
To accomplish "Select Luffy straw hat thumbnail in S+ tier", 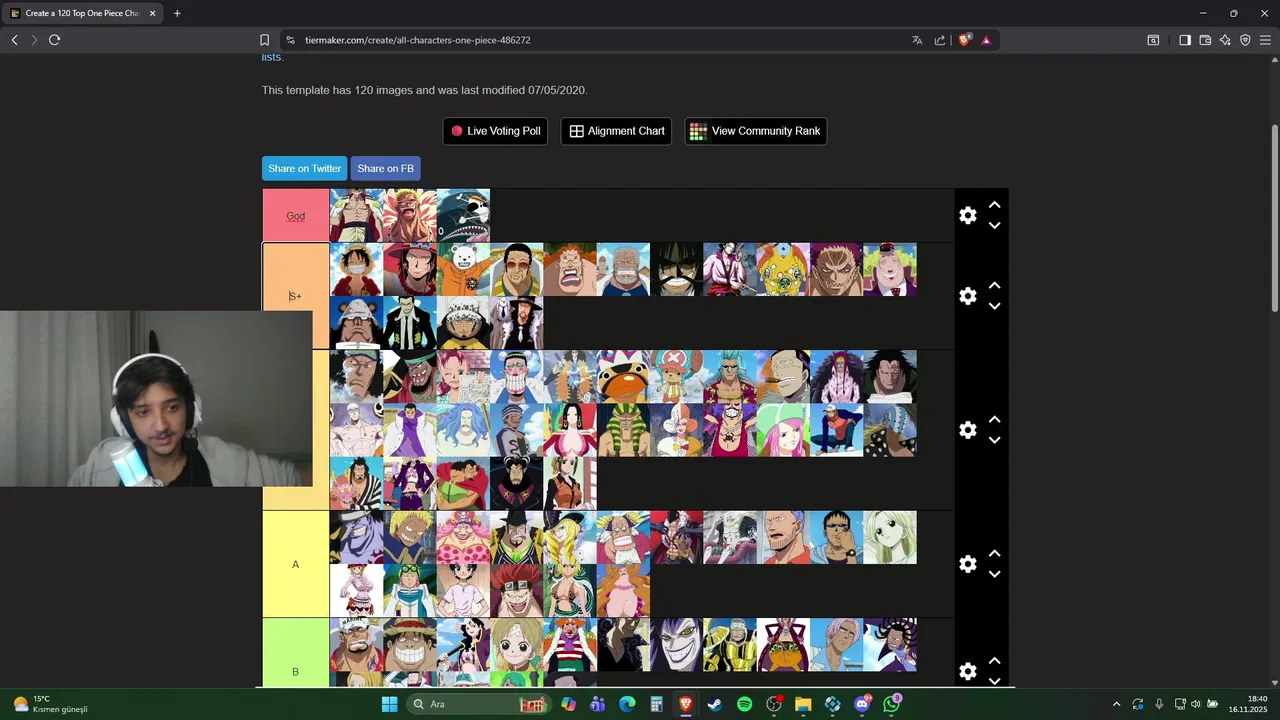I will pos(356,269).
